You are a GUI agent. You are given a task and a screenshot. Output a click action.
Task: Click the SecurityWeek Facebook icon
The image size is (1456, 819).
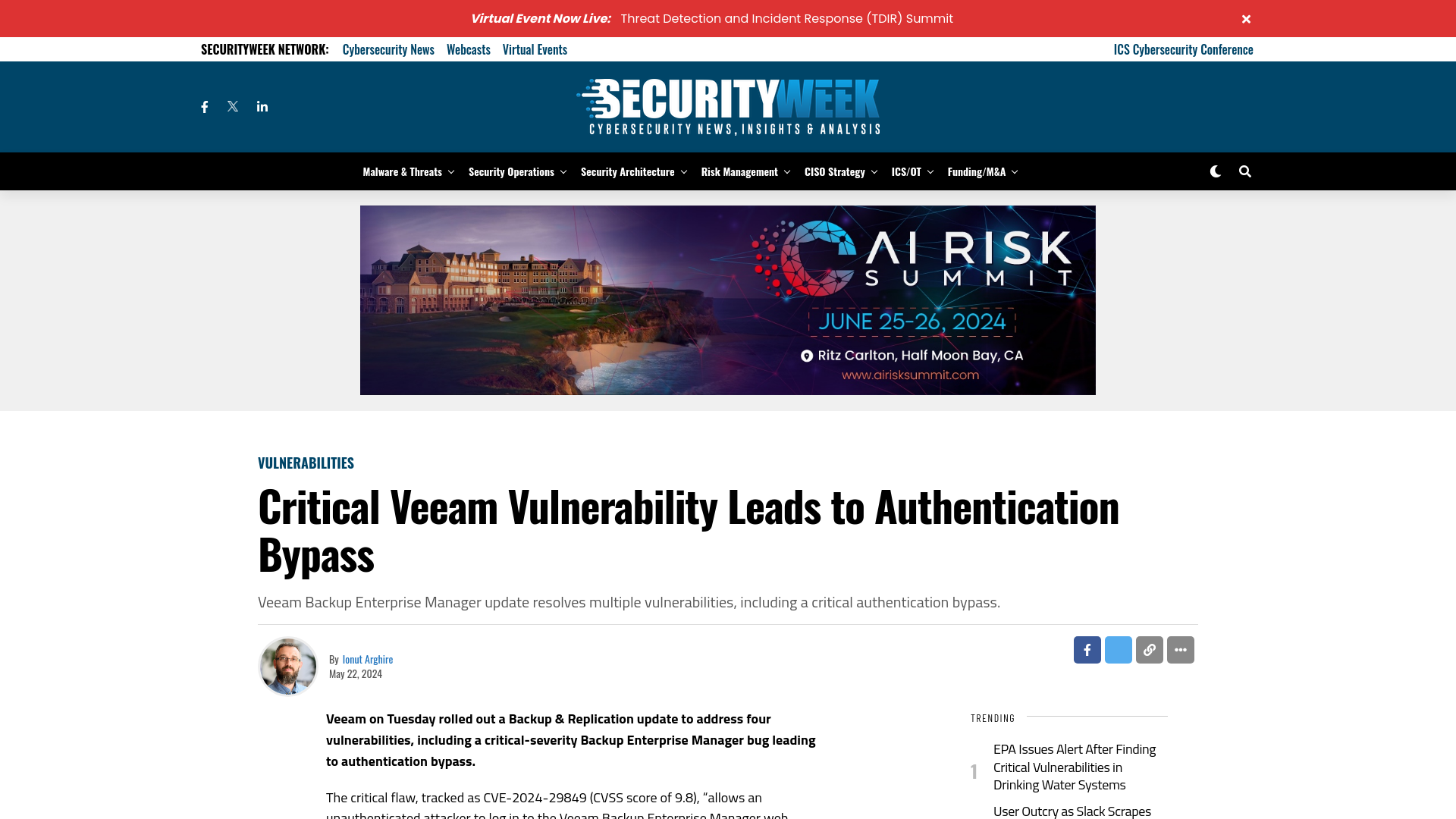coord(204,106)
